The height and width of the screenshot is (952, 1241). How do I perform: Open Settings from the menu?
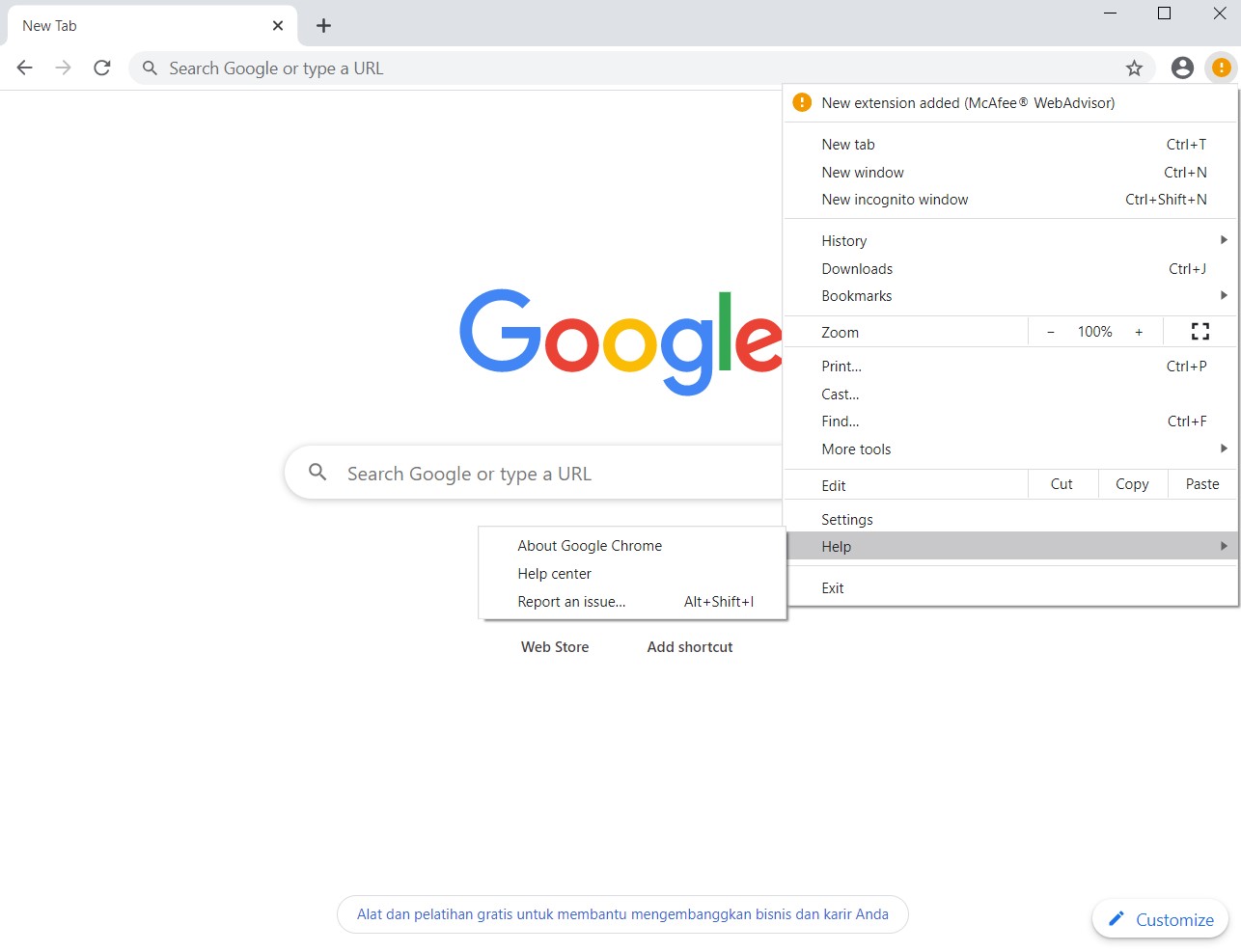pos(1010,519)
